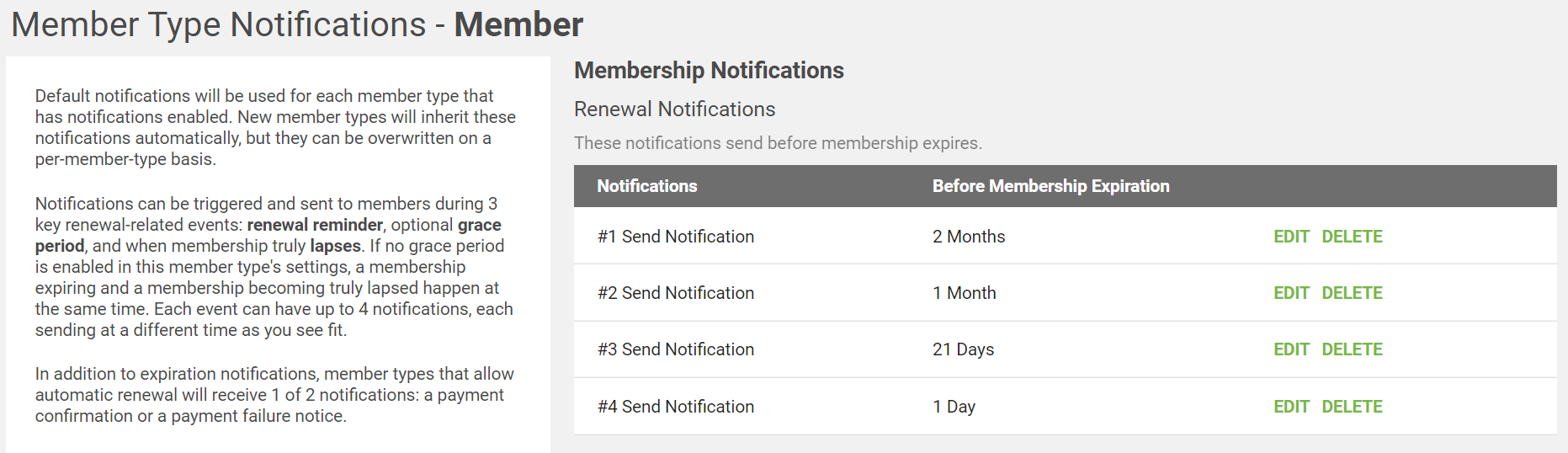This screenshot has width=1568, height=453.
Task: Edit the #1 Send Notification row
Action: [1291, 237]
